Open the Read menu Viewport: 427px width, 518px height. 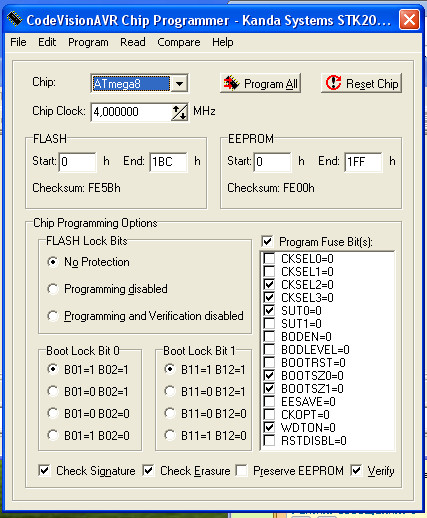pyautogui.click(x=133, y=42)
